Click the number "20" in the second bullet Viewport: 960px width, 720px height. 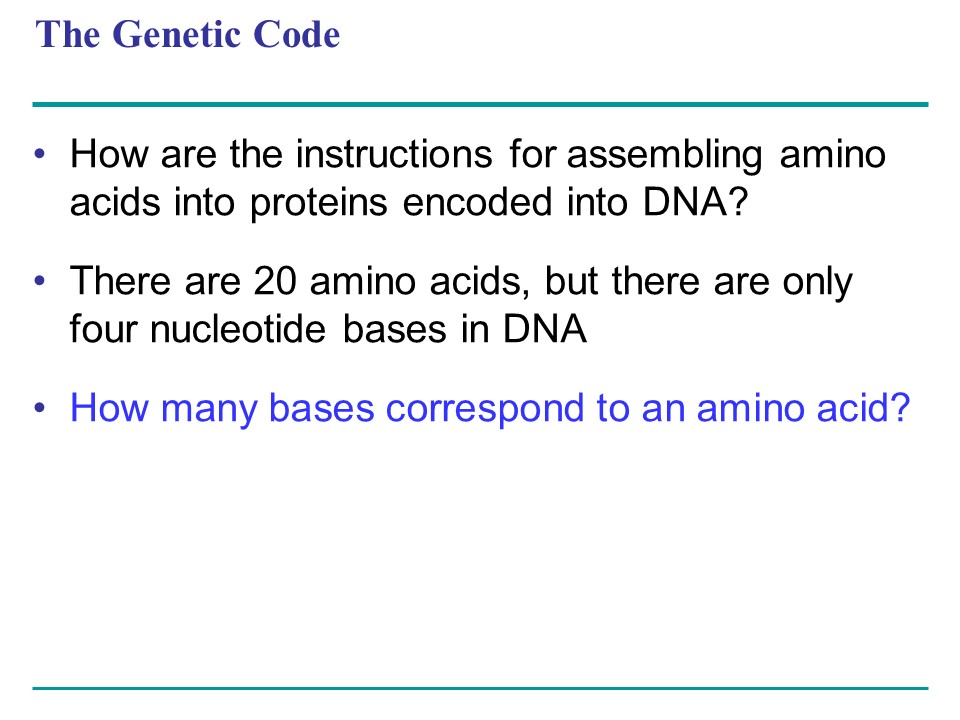point(272,283)
